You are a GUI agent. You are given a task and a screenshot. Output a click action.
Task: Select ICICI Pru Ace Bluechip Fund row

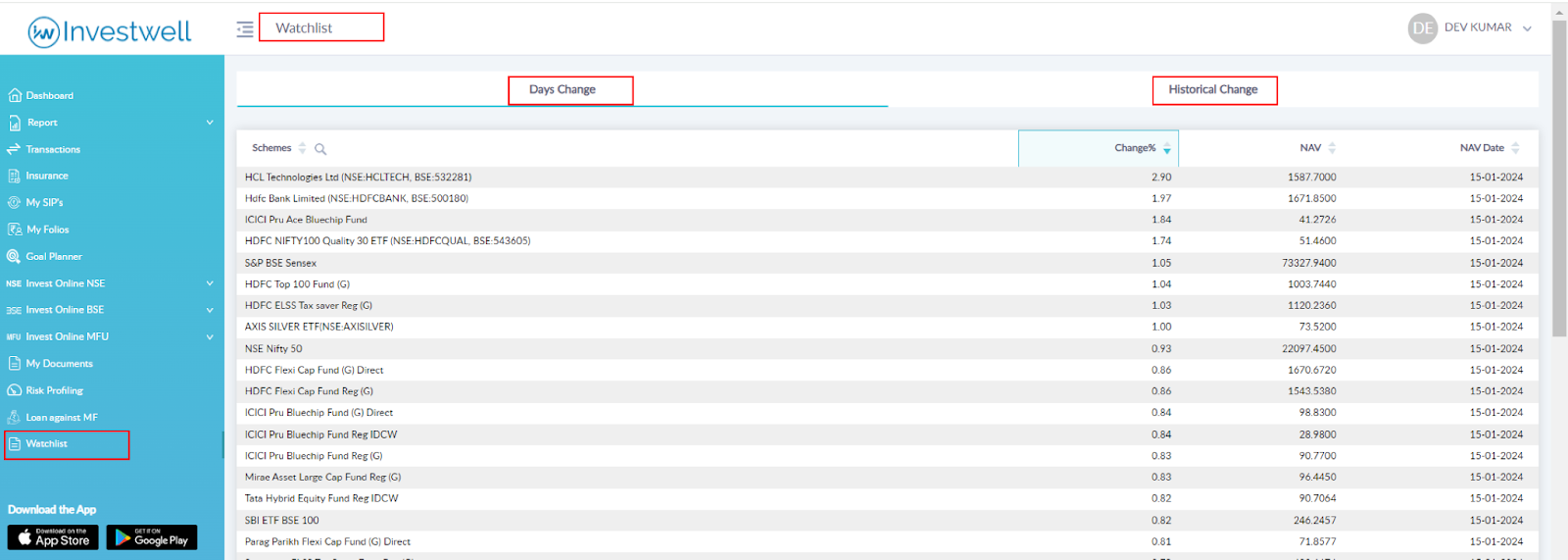[887, 220]
